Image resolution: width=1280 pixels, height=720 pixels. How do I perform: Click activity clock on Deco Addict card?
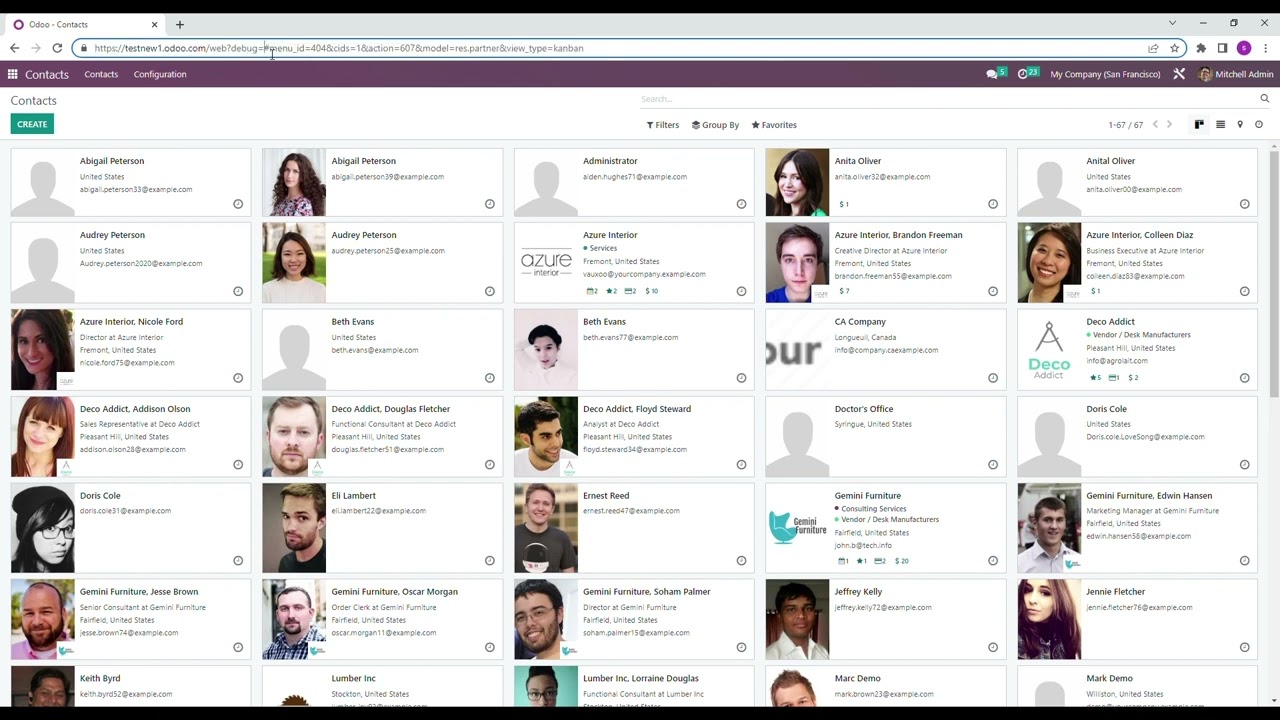pyautogui.click(x=1244, y=378)
